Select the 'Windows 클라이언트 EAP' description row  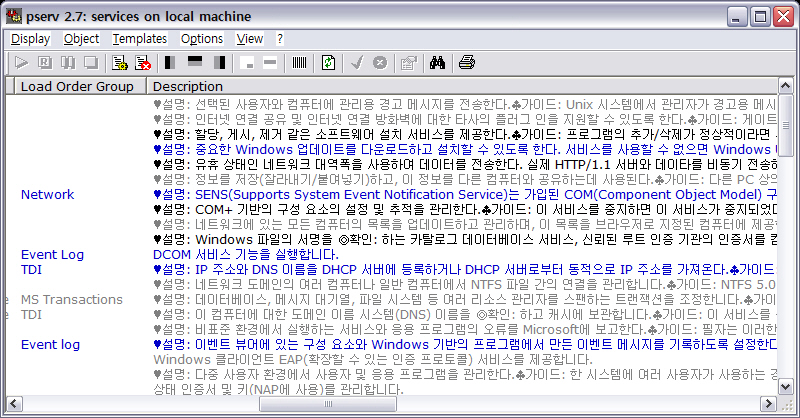372,359
